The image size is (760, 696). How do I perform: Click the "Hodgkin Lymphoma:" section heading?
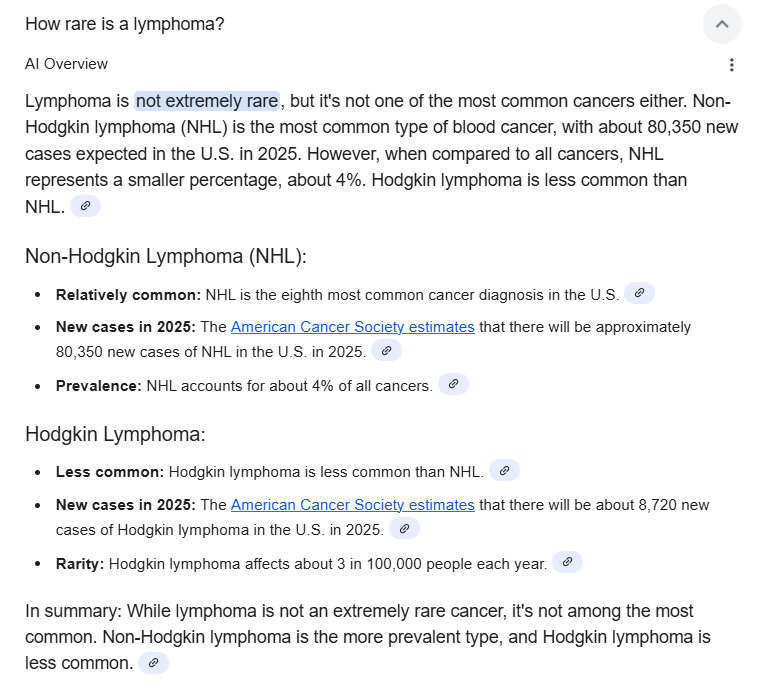[x=115, y=434]
